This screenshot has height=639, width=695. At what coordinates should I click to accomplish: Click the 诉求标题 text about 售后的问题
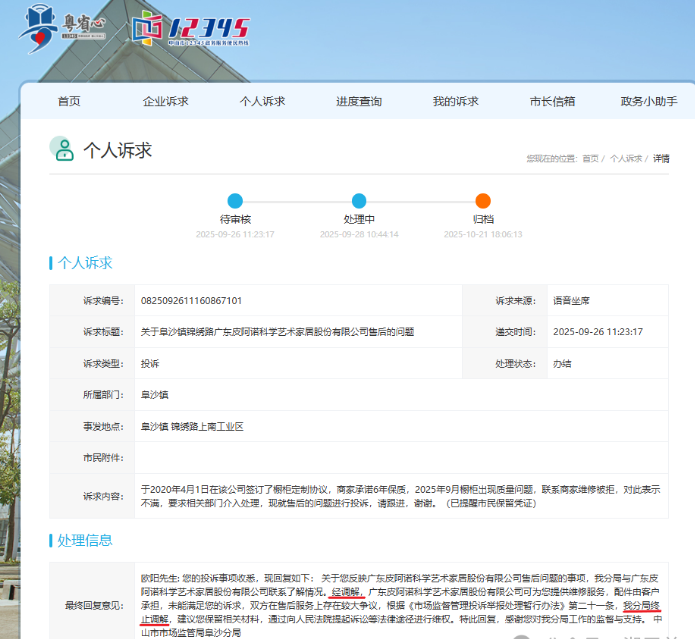(277, 332)
